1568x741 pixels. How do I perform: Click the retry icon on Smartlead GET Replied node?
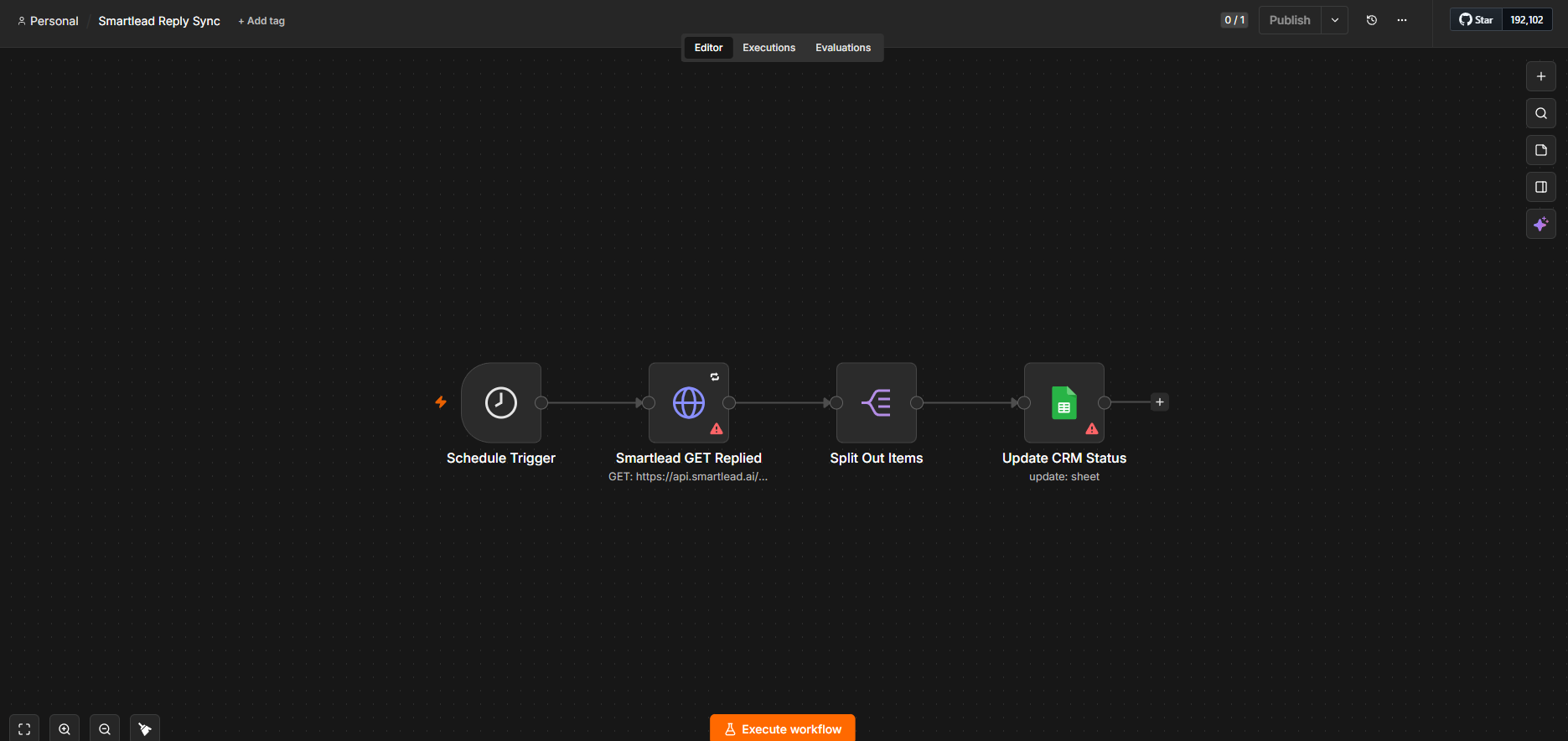click(x=715, y=377)
